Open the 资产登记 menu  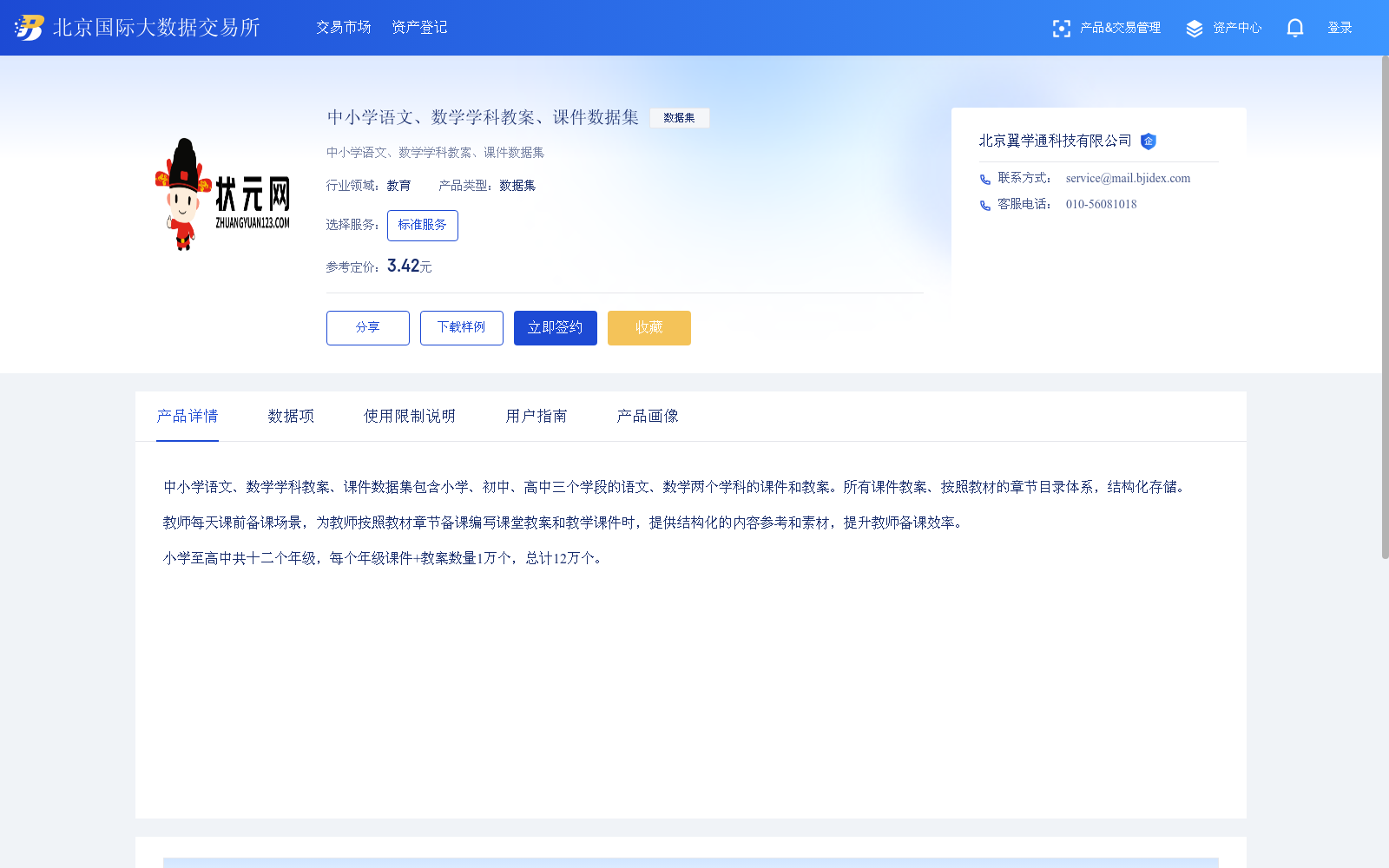[419, 28]
